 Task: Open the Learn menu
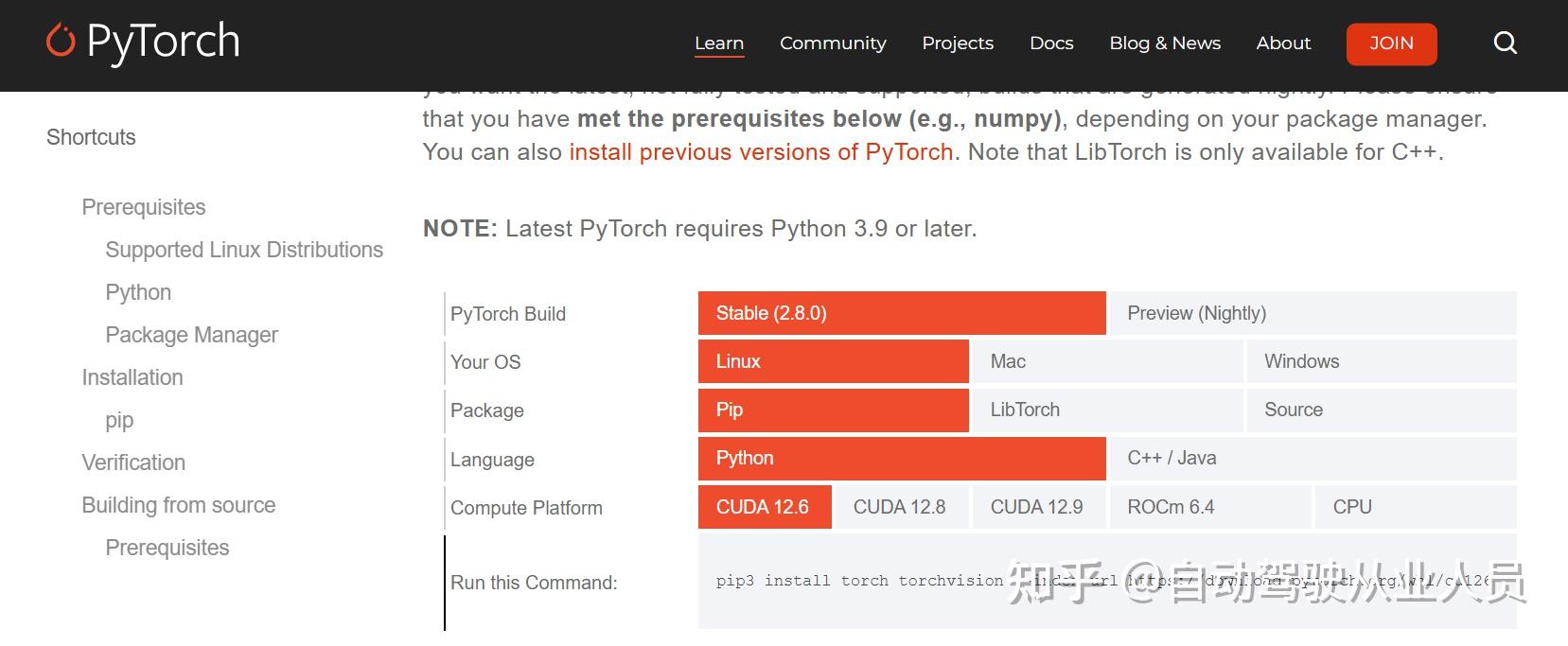pos(719,43)
